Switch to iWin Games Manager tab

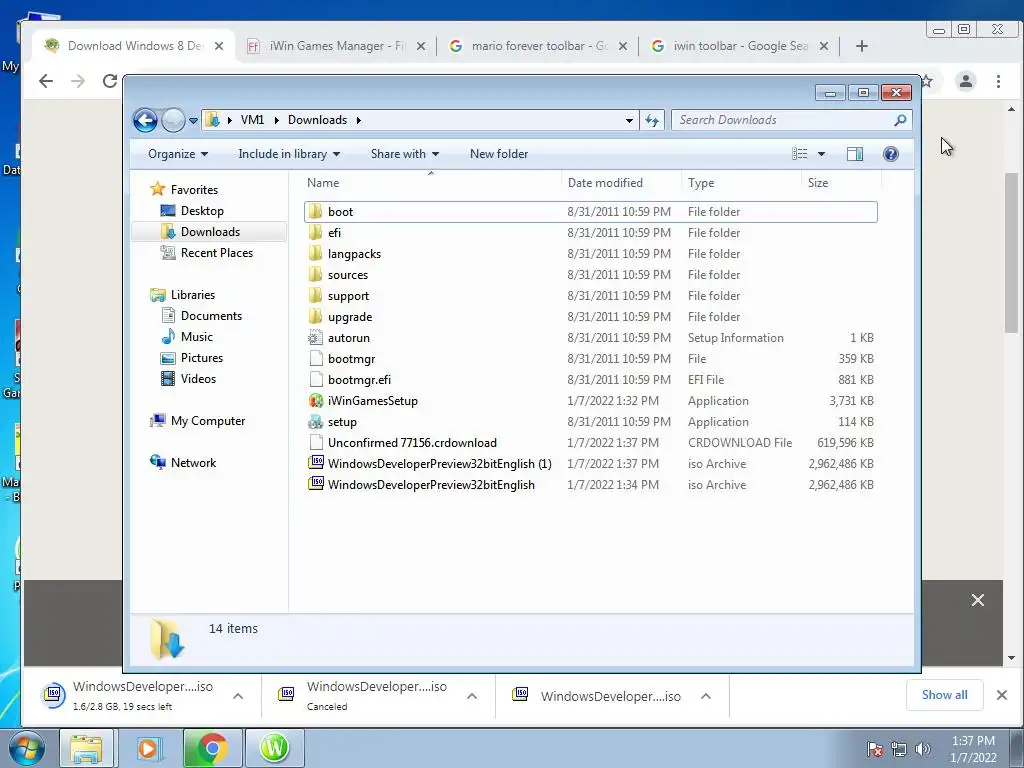(x=336, y=46)
